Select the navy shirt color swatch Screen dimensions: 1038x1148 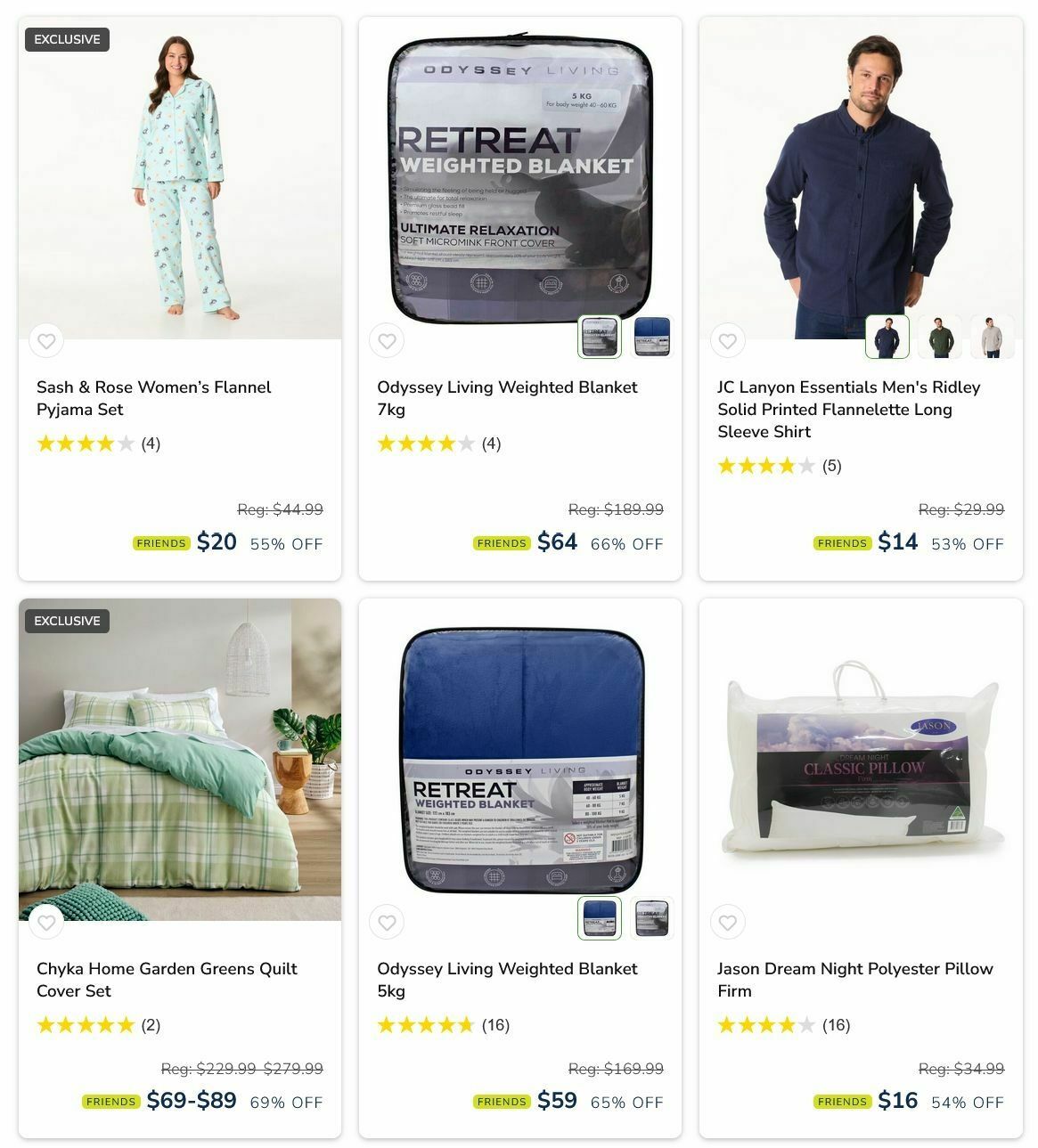click(887, 337)
